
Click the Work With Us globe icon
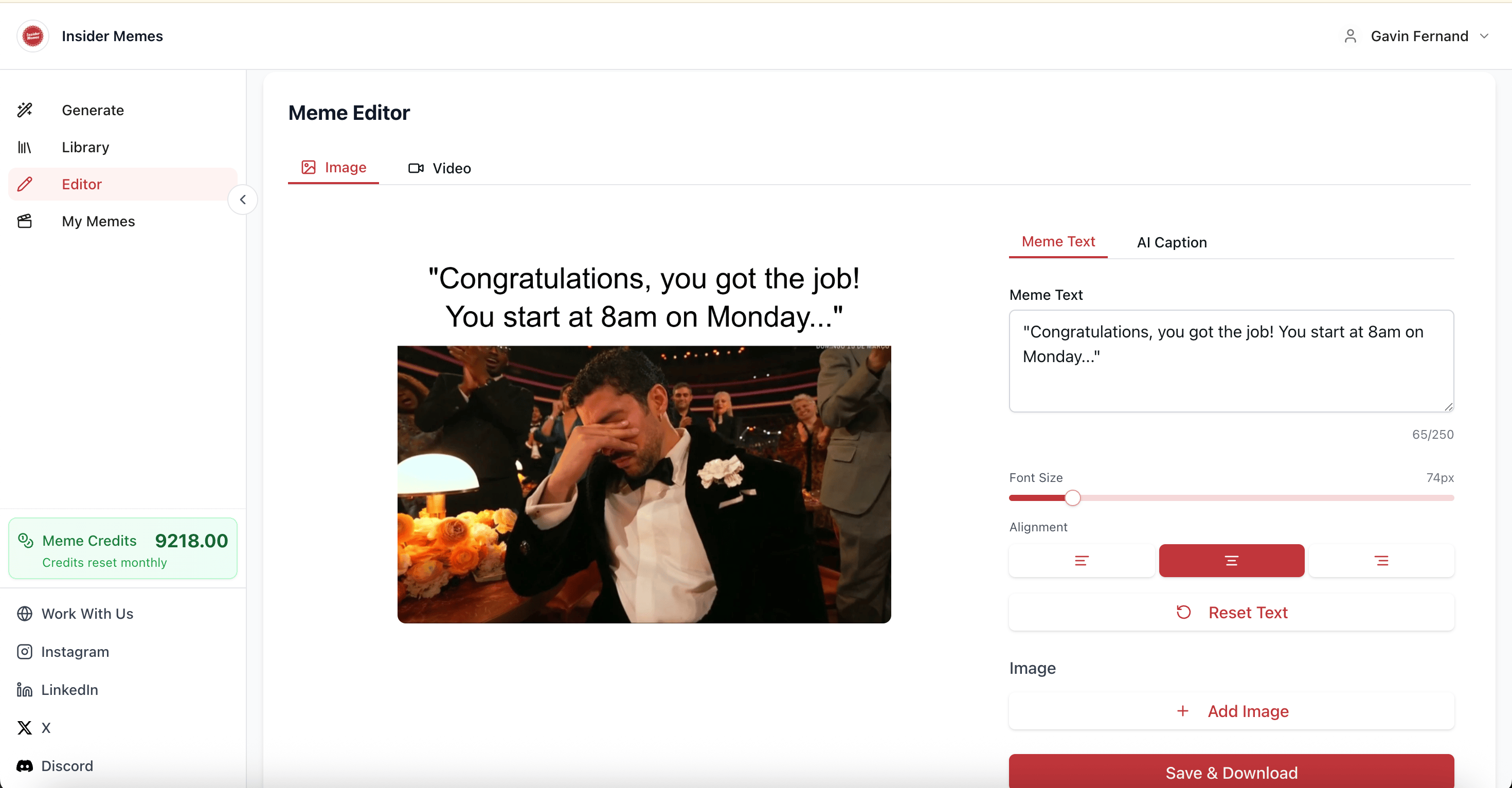coord(25,614)
